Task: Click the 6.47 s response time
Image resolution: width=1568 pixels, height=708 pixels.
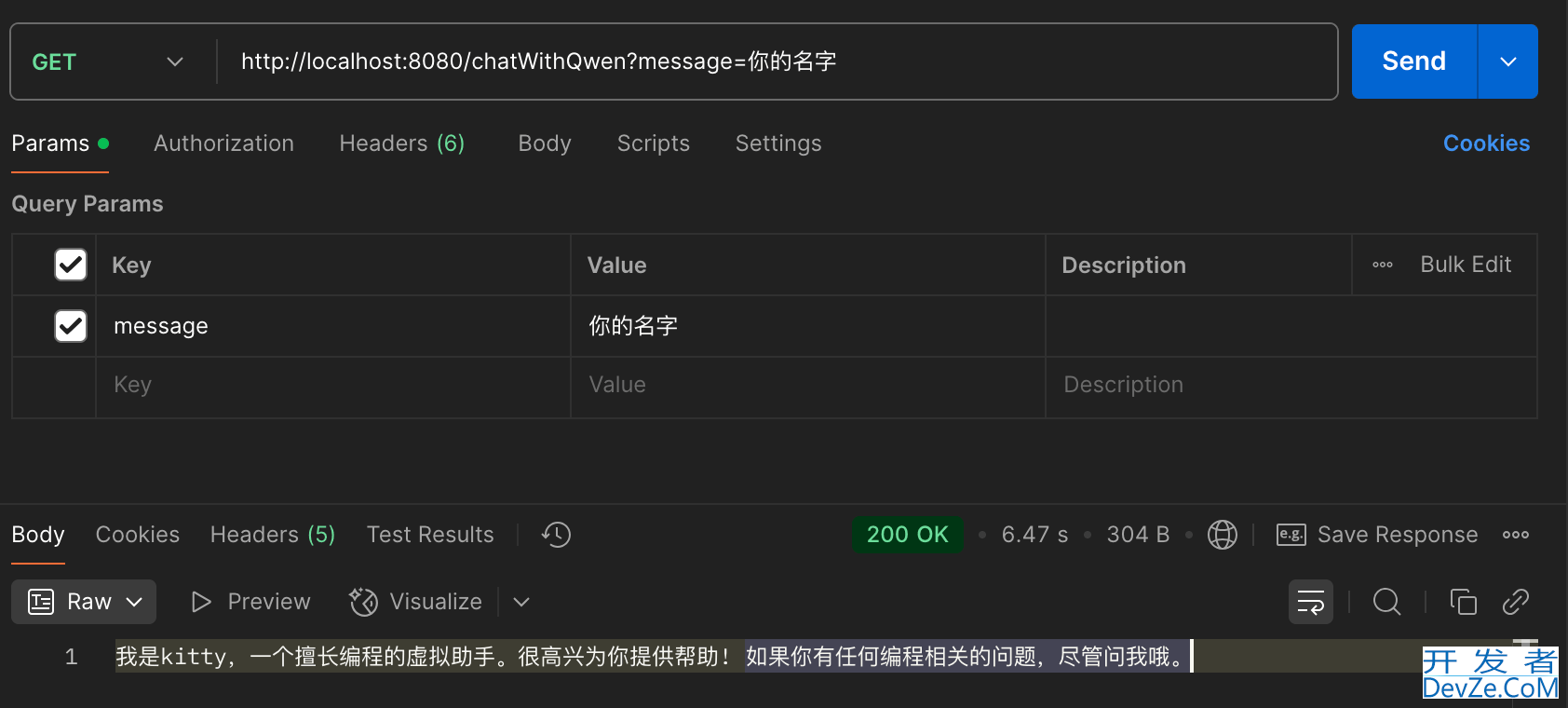Action: pos(1034,535)
